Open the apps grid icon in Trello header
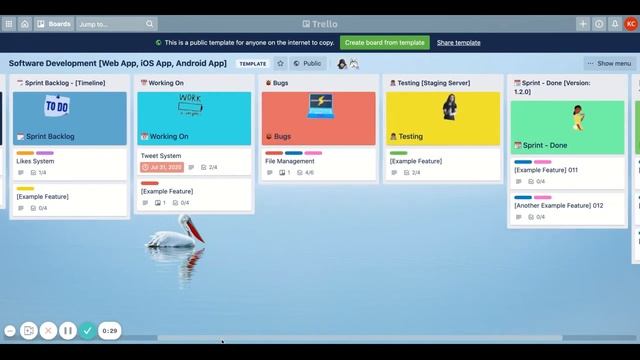This screenshot has height=360, width=640. pyautogui.click(x=9, y=24)
